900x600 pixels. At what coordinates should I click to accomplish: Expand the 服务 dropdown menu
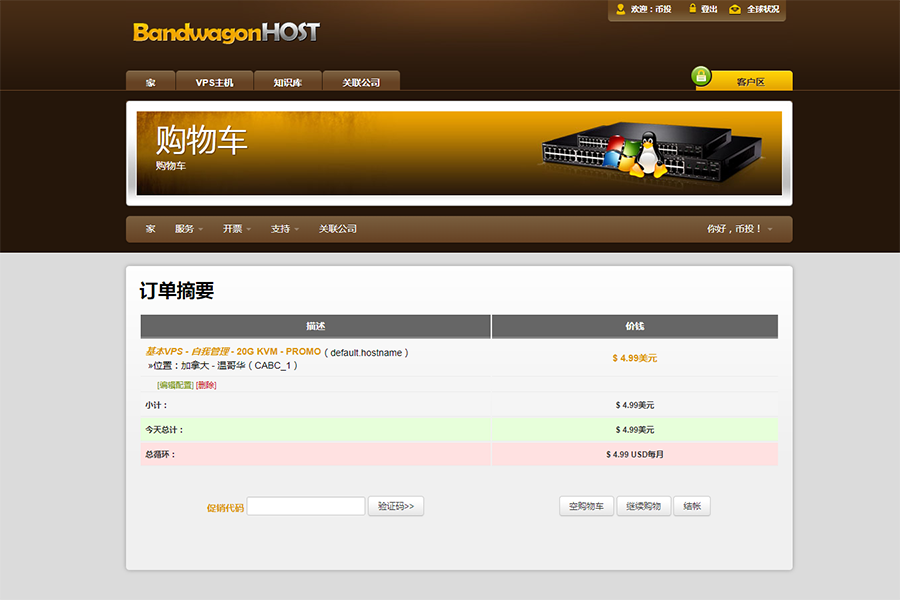tap(189, 229)
